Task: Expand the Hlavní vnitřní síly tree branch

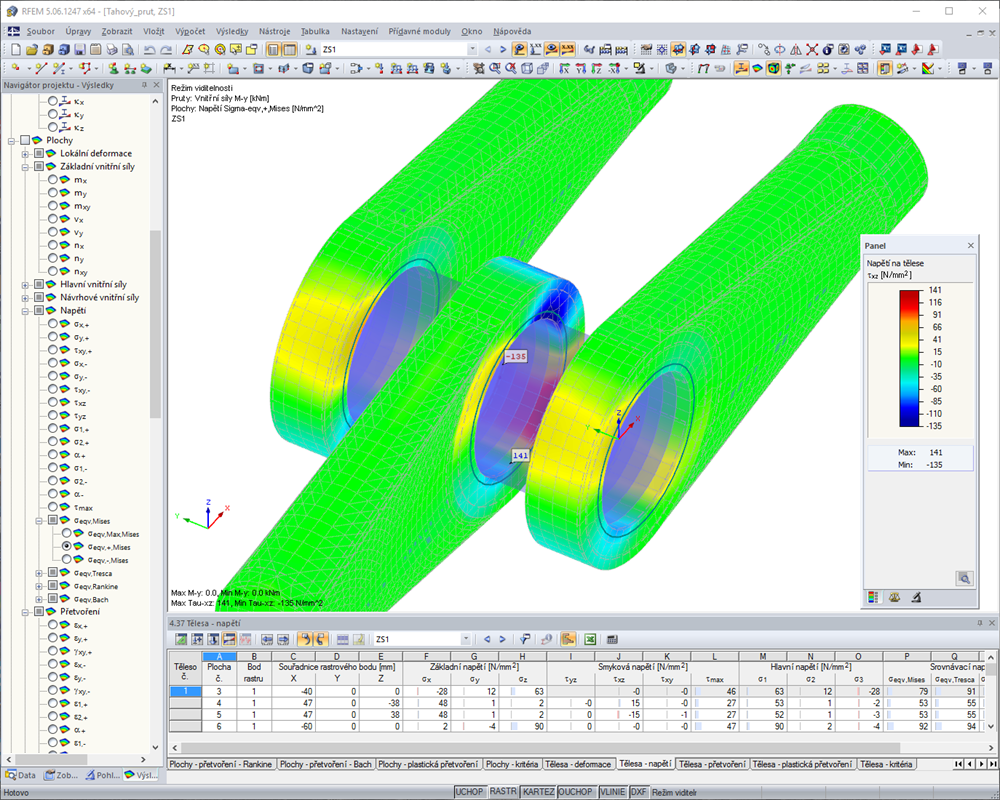Action: coord(25,284)
